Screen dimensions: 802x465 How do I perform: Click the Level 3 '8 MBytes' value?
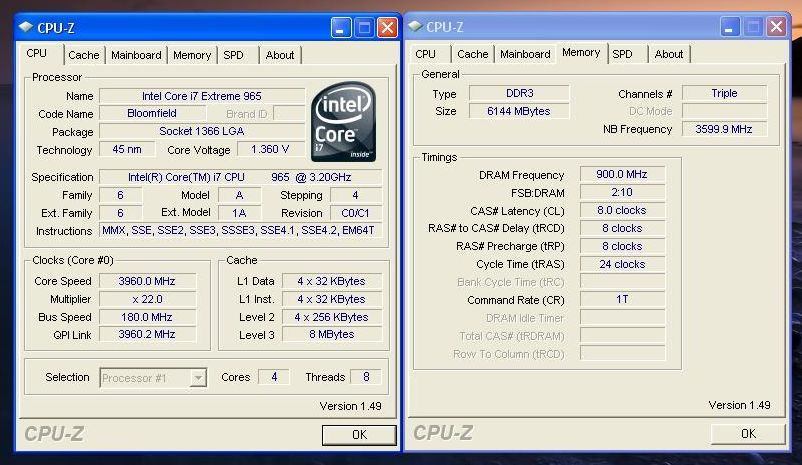(332, 335)
